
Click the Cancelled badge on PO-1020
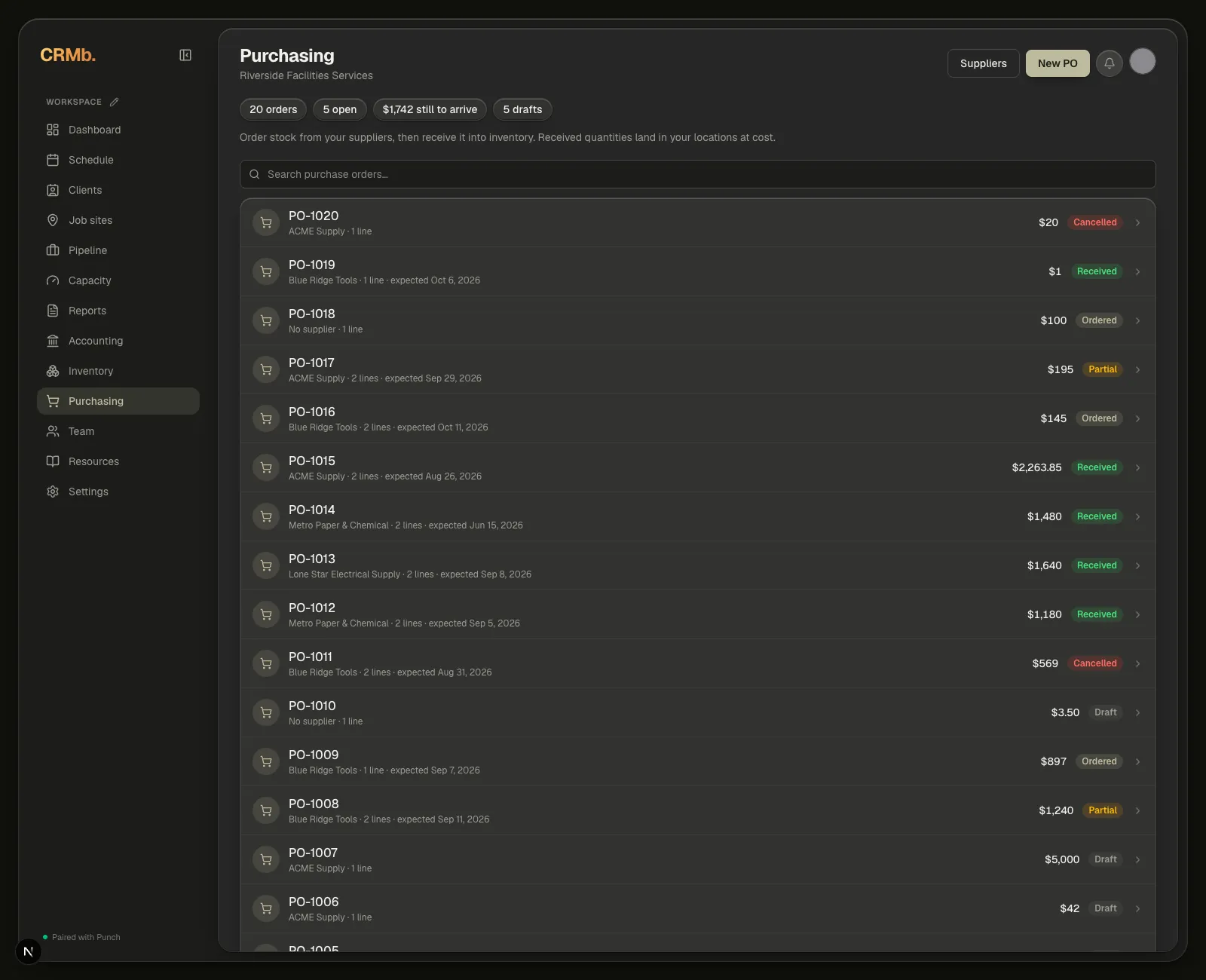coord(1095,222)
